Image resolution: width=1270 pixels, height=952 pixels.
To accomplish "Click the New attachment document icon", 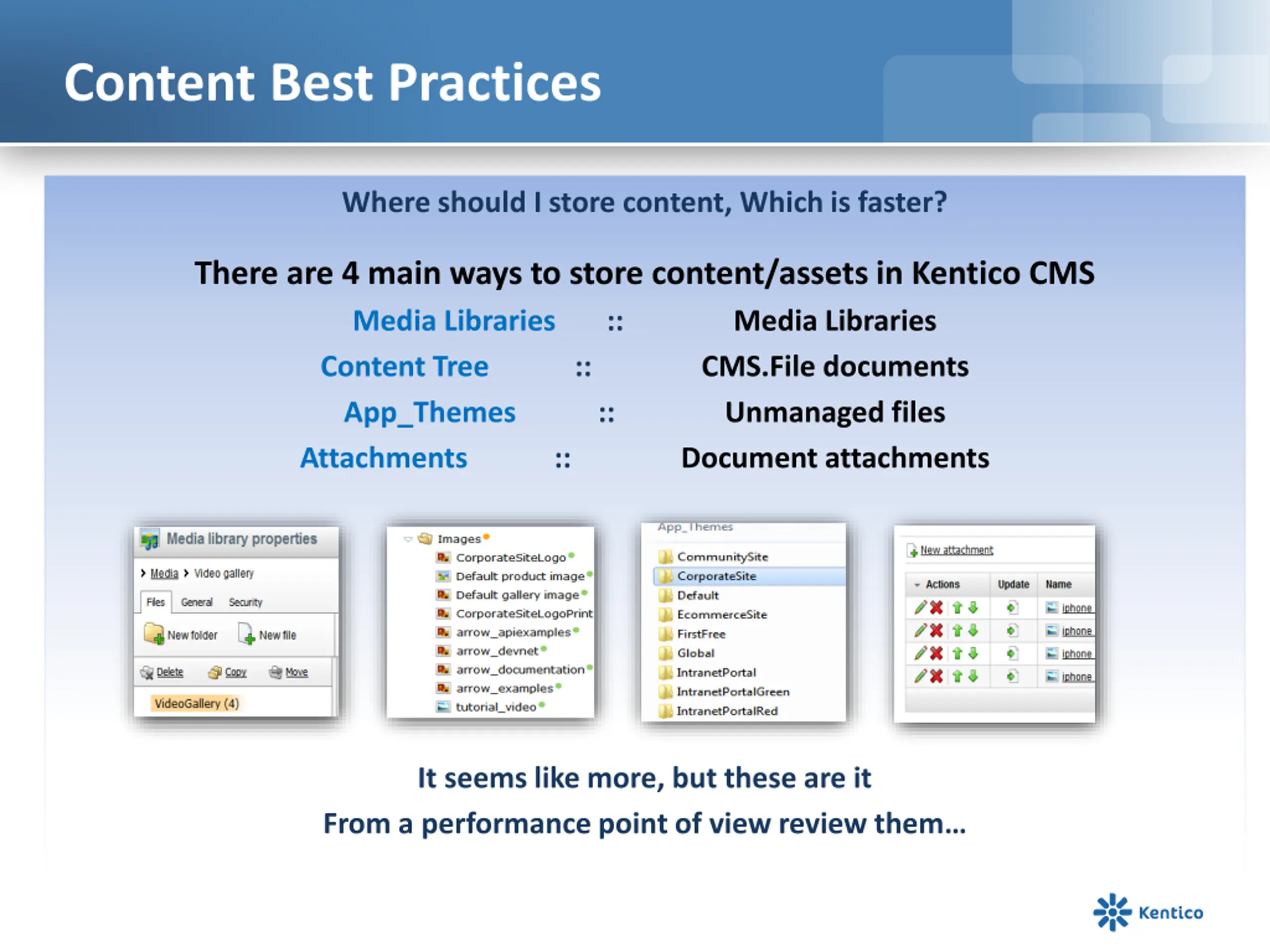I will [x=912, y=551].
